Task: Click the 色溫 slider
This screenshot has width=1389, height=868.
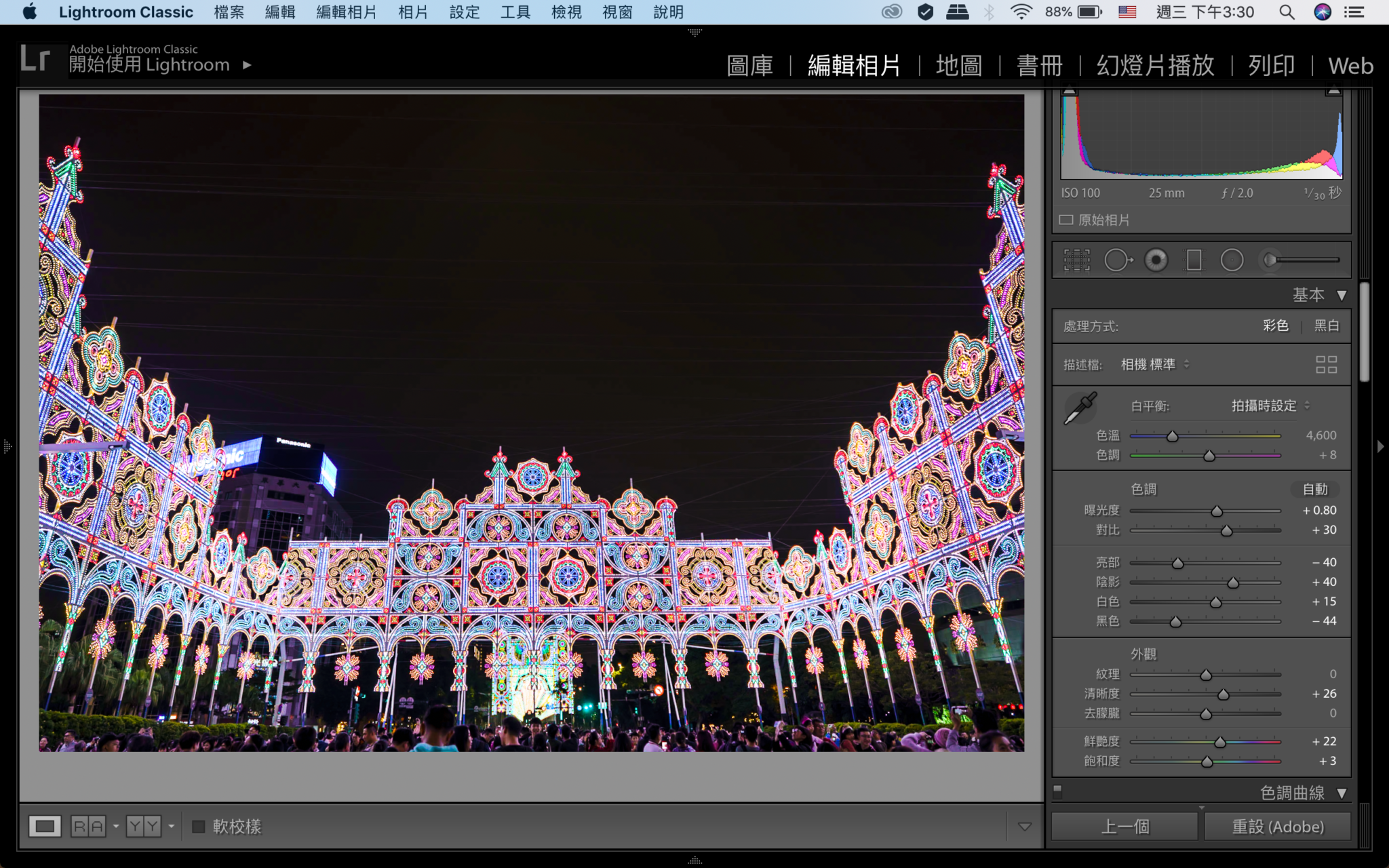Action: 1205,436
